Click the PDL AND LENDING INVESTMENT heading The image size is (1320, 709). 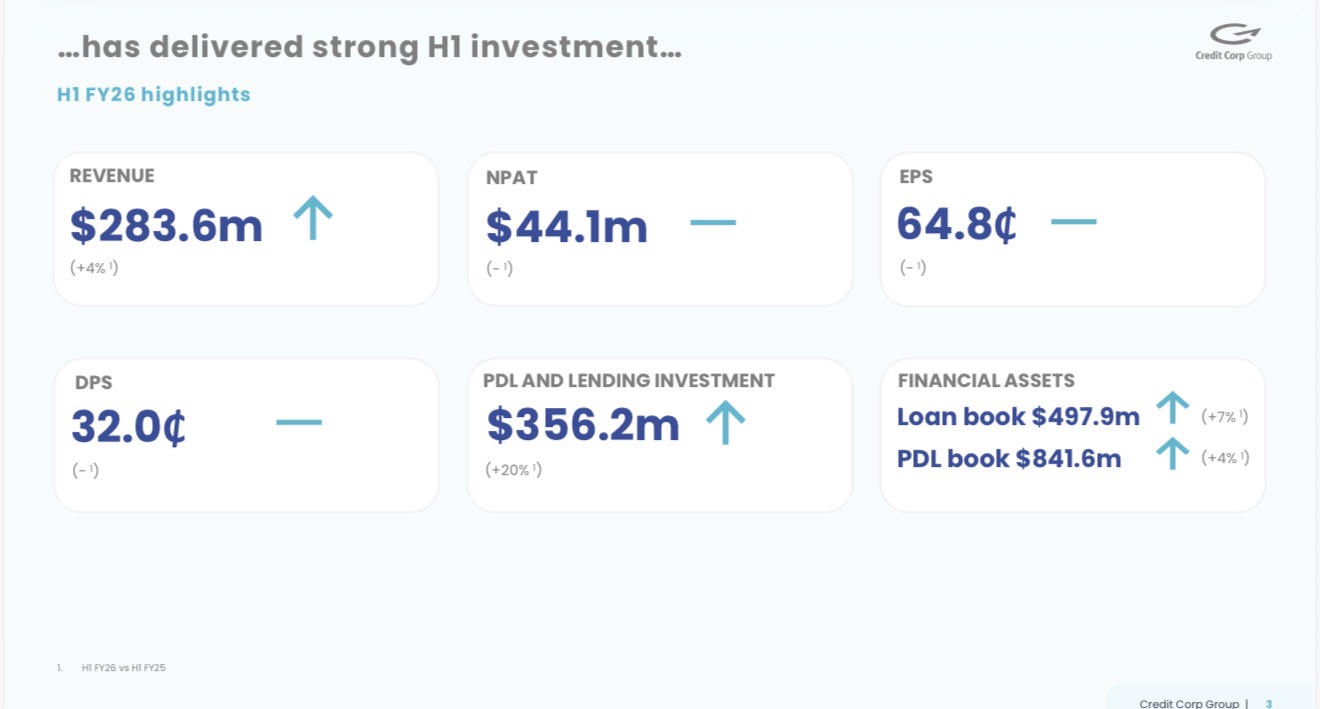(629, 381)
